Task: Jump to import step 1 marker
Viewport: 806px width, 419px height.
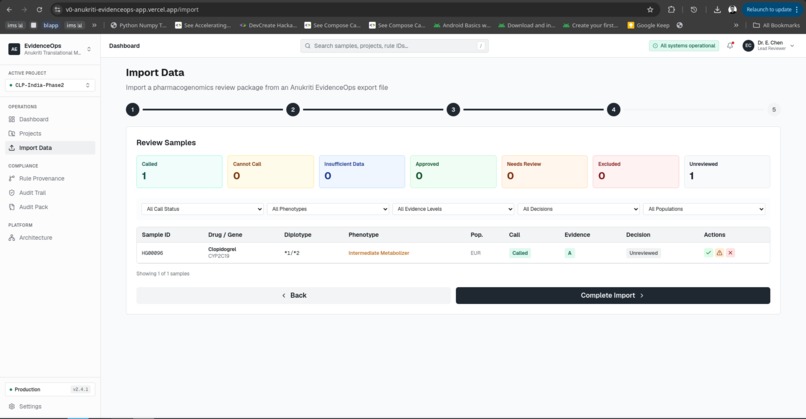Action: coord(133,110)
